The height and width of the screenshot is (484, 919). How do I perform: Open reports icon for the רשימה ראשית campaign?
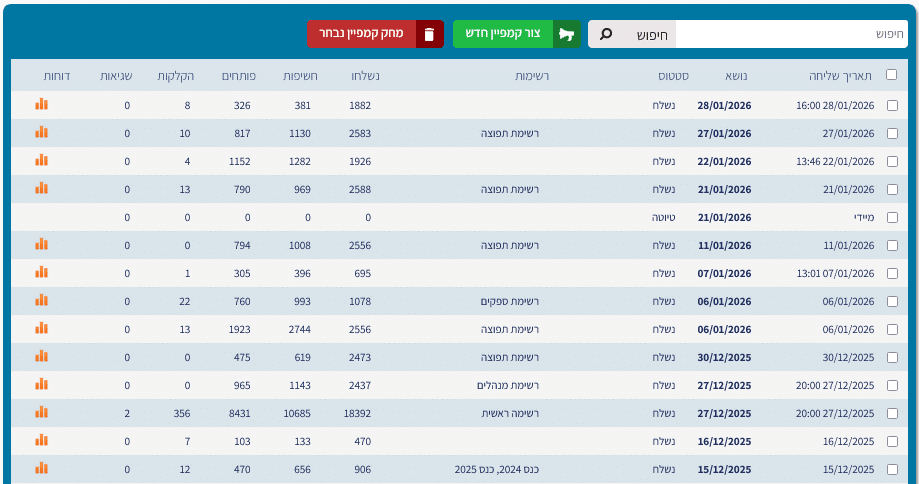click(41, 412)
